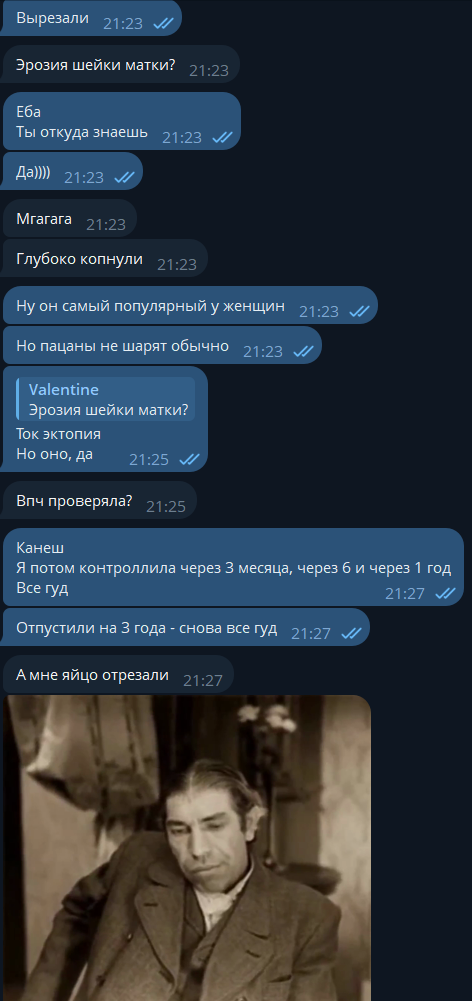Viewport: 472px width, 1001px height.
Task: Click the name Valentine in the quoted reply
Action: 64,389
